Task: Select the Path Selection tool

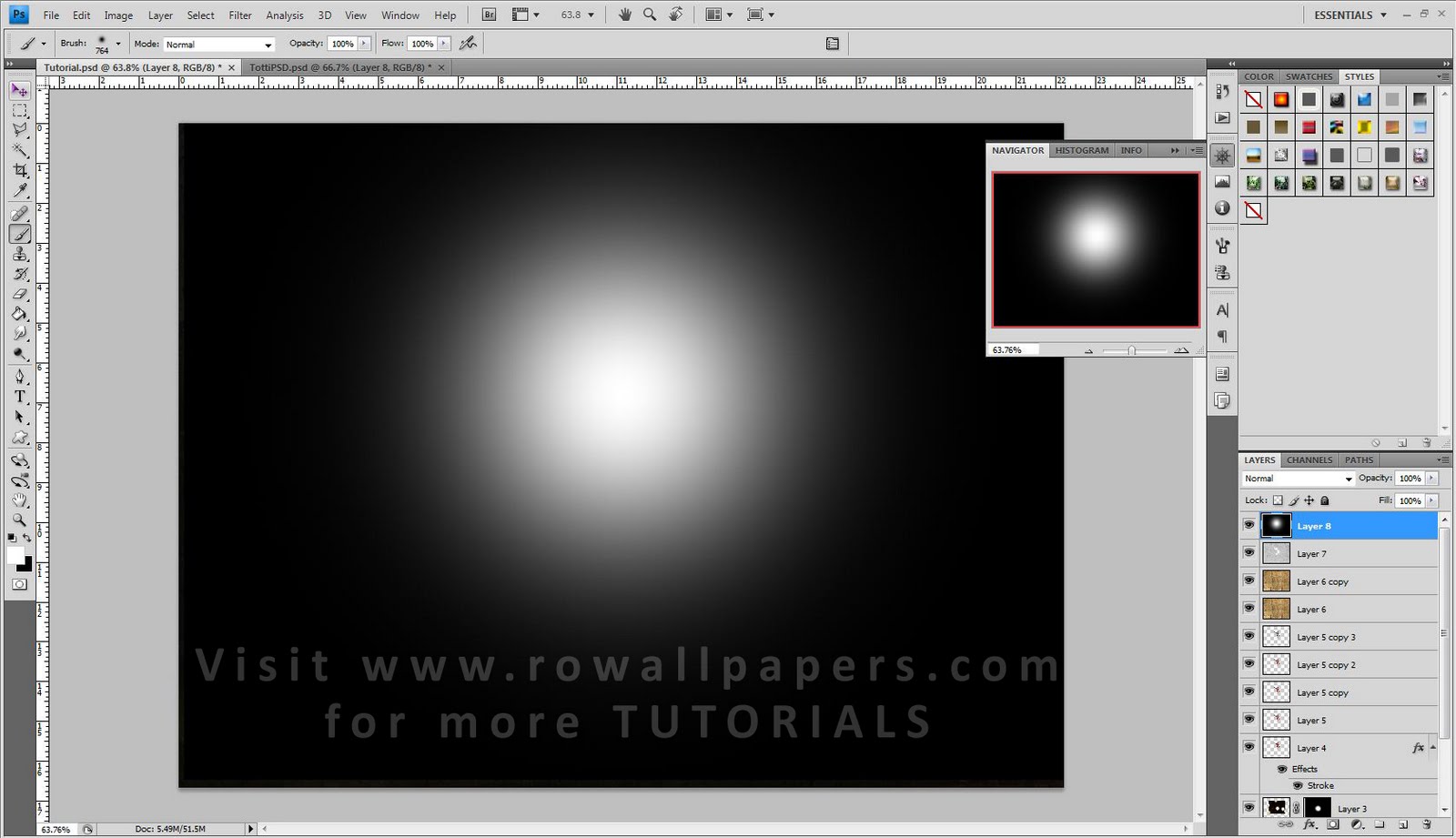Action: (19, 417)
